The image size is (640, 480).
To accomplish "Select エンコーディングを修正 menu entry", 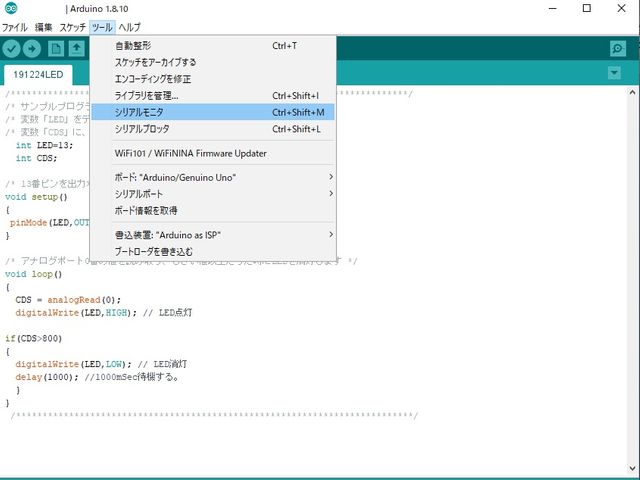I will tap(213, 79).
